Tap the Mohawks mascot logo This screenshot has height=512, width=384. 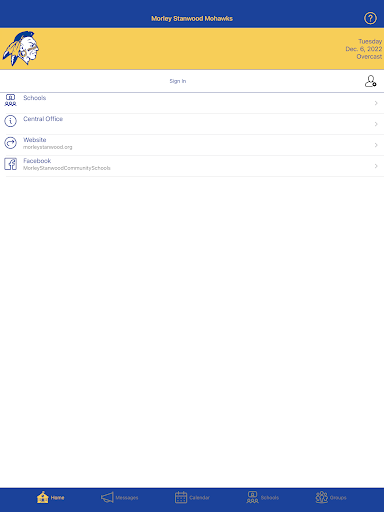[21, 48]
